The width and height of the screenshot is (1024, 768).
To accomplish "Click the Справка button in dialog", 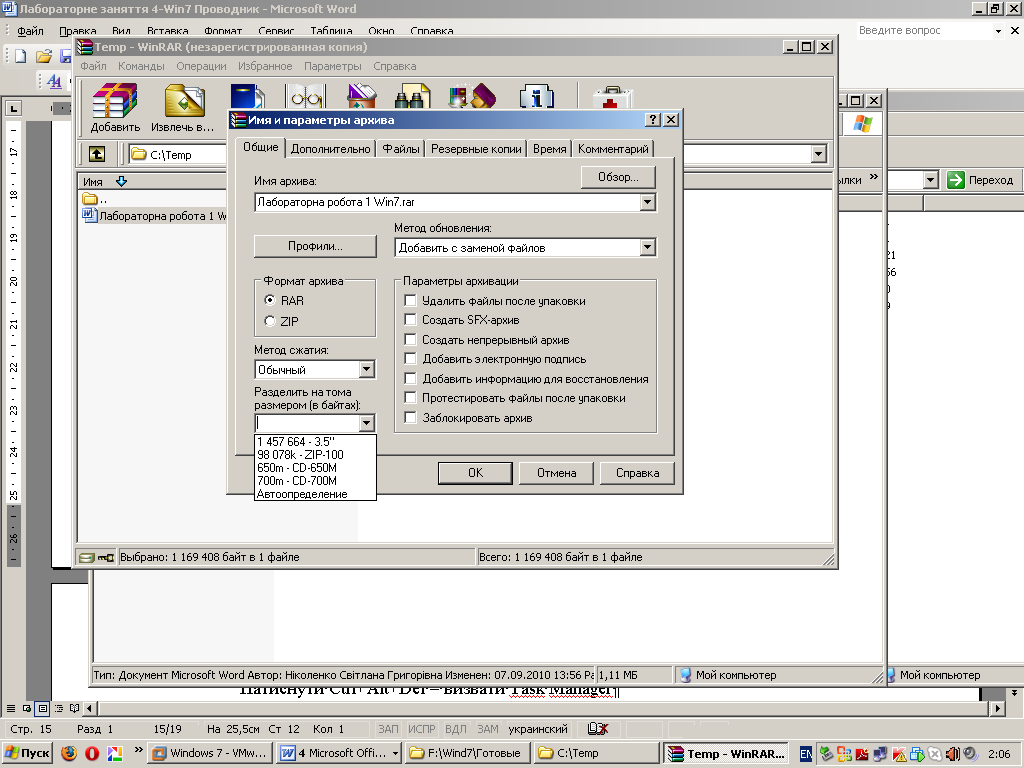I will click(637, 473).
